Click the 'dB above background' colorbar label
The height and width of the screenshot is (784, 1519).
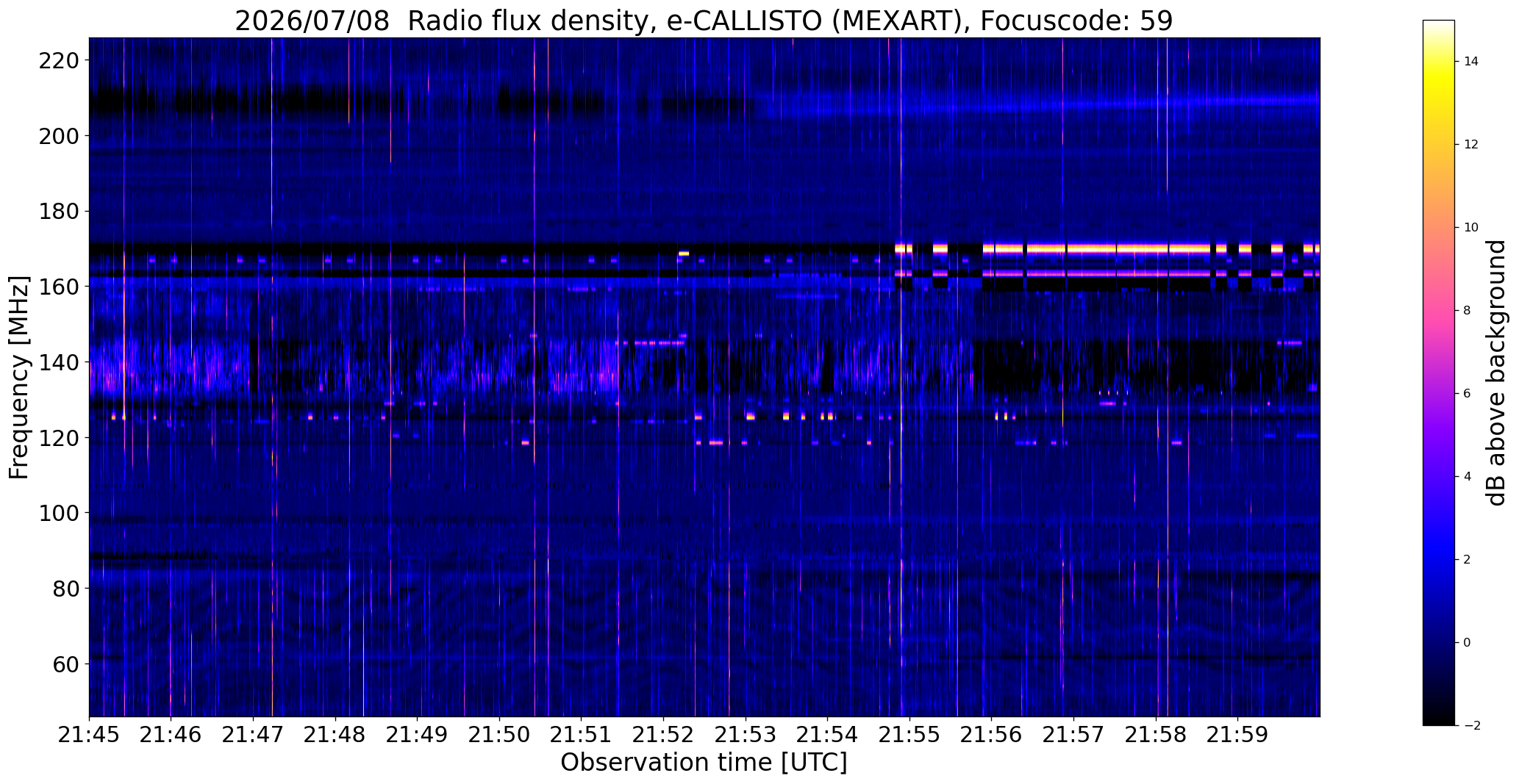[1497, 373]
